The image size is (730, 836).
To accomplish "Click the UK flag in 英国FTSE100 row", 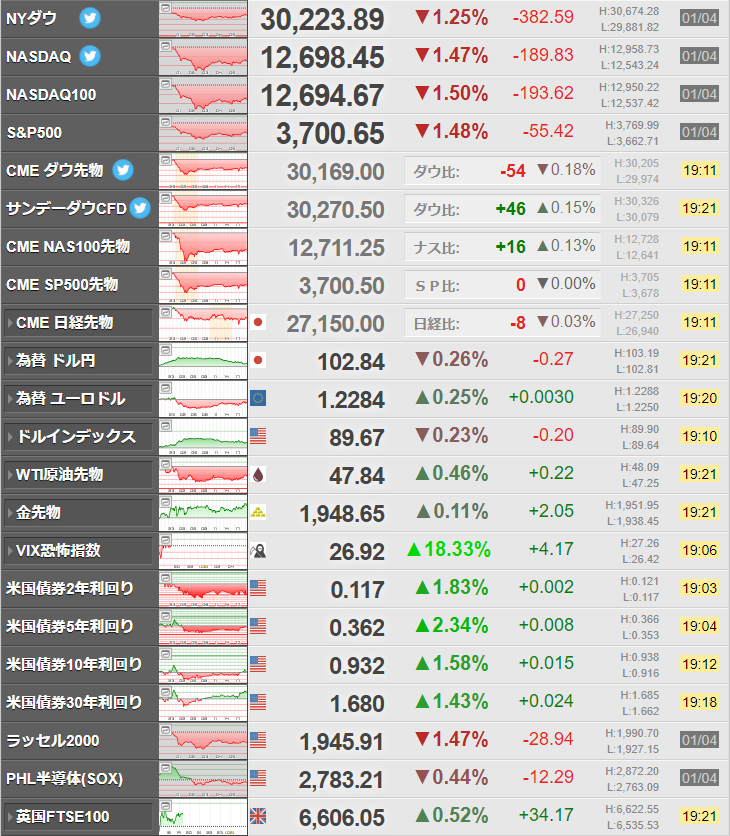I will [258, 816].
